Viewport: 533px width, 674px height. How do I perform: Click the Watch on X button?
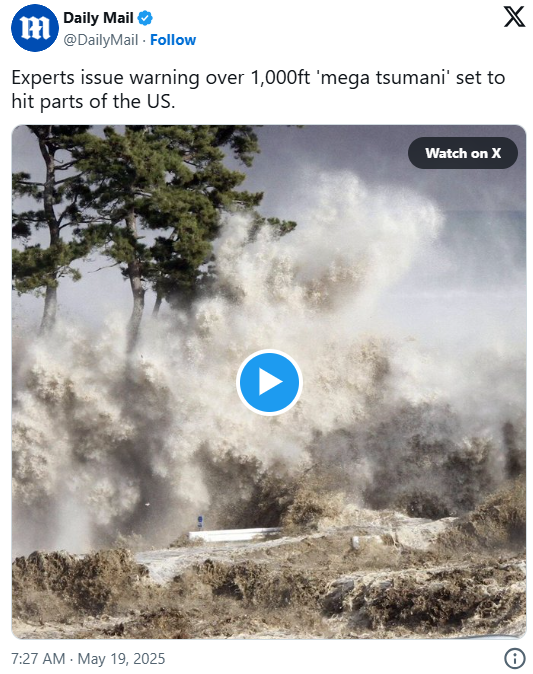point(463,153)
